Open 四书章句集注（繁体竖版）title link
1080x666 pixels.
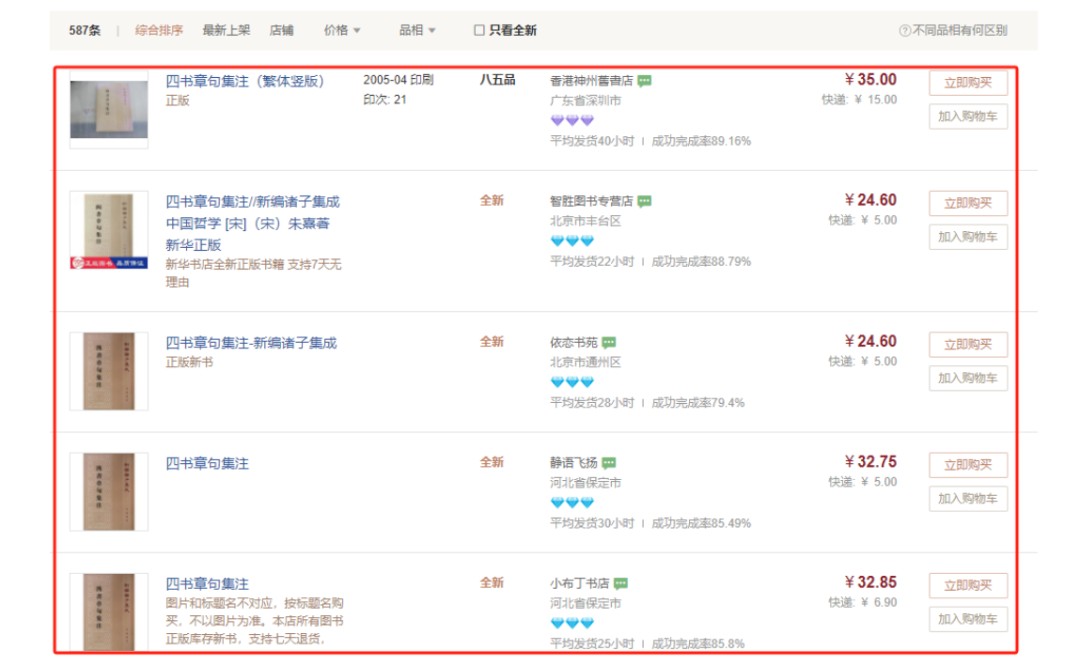(245, 81)
